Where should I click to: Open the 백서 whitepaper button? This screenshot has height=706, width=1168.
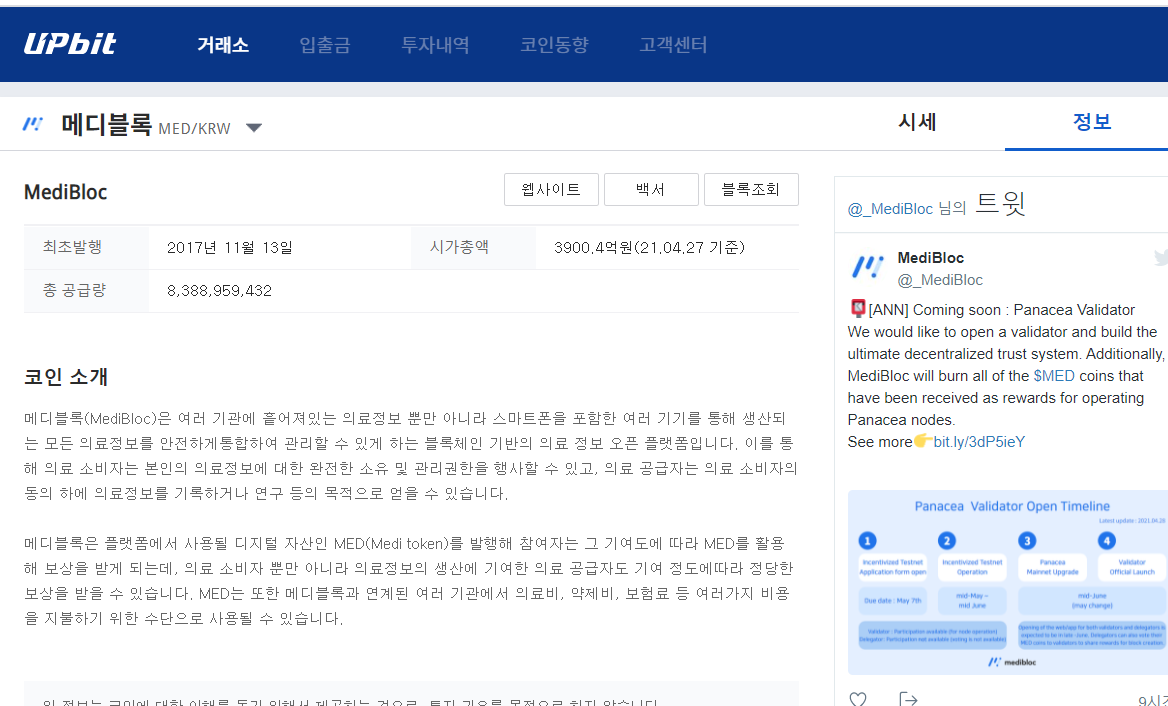(651, 189)
